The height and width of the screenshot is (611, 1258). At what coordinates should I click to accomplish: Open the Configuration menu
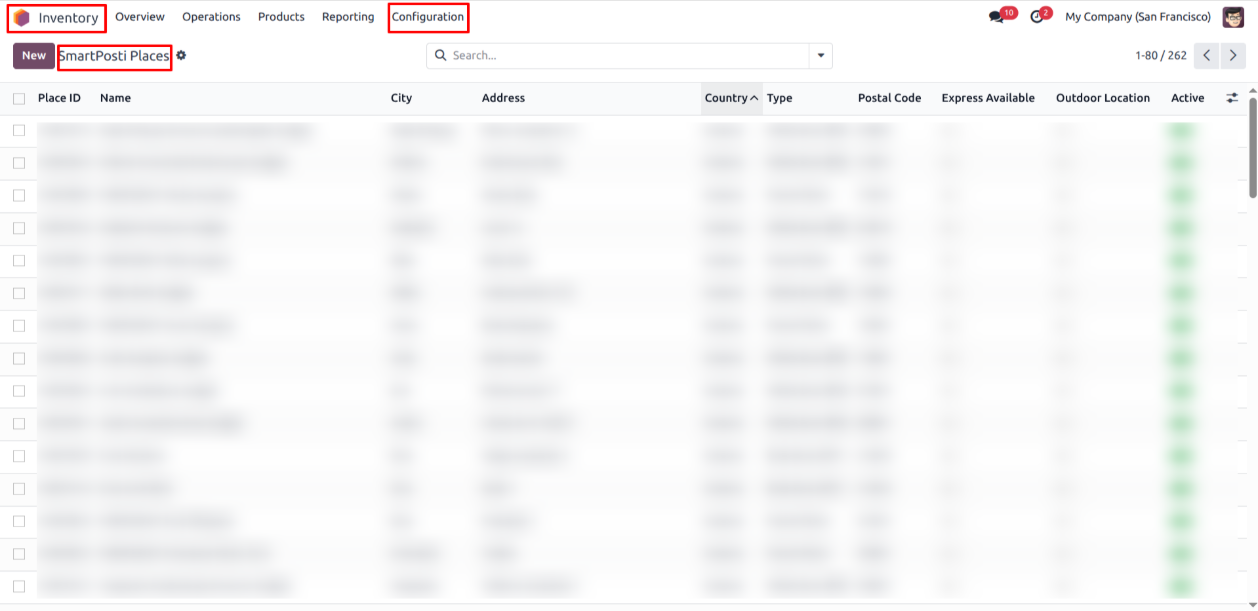(x=428, y=17)
